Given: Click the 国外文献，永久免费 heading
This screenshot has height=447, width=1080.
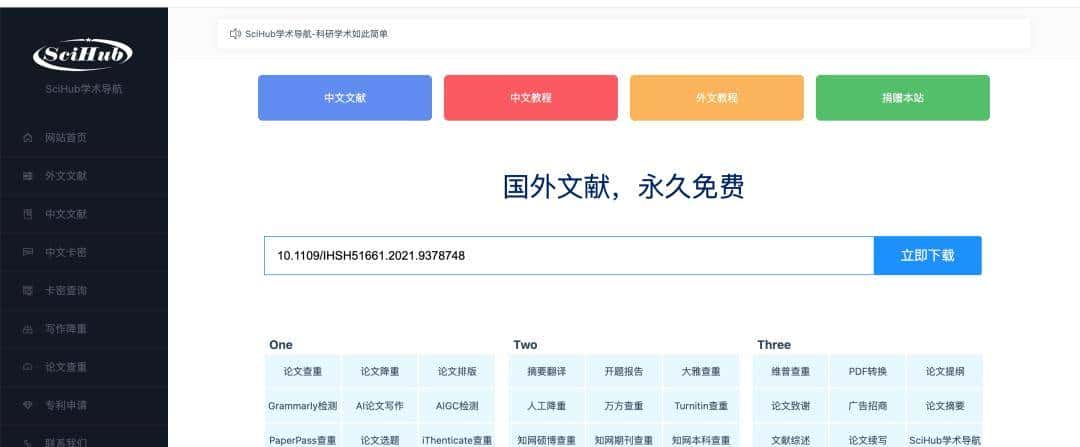Looking at the screenshot, I should 623,187.
